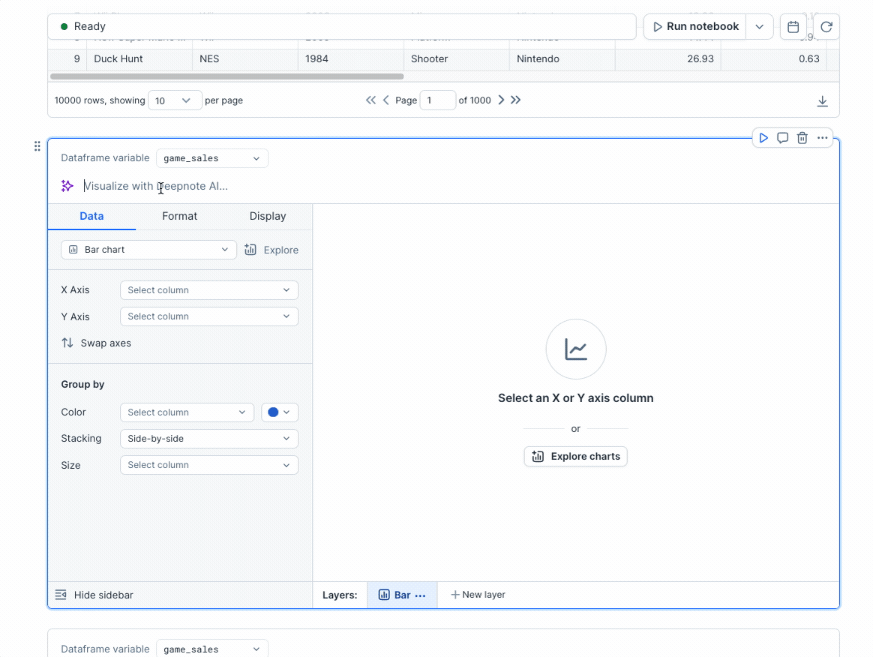Run the chart block with play icon
The image size is (873, 657).
tap(763, 138)
